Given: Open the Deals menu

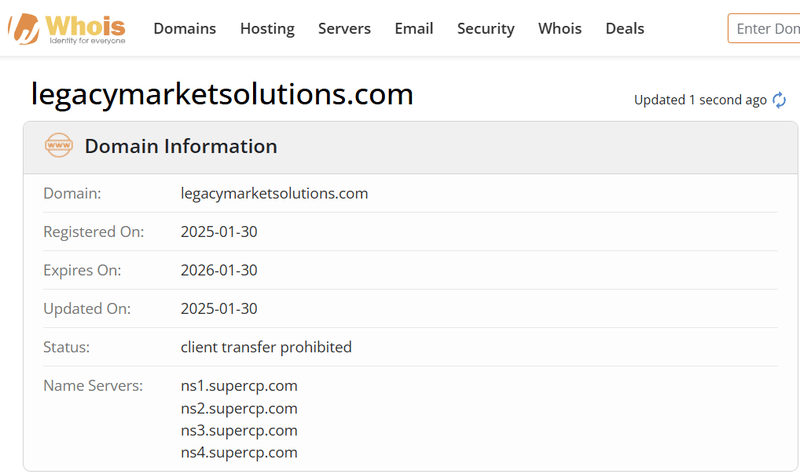Looking at the screenshot, I should (625, 29).
